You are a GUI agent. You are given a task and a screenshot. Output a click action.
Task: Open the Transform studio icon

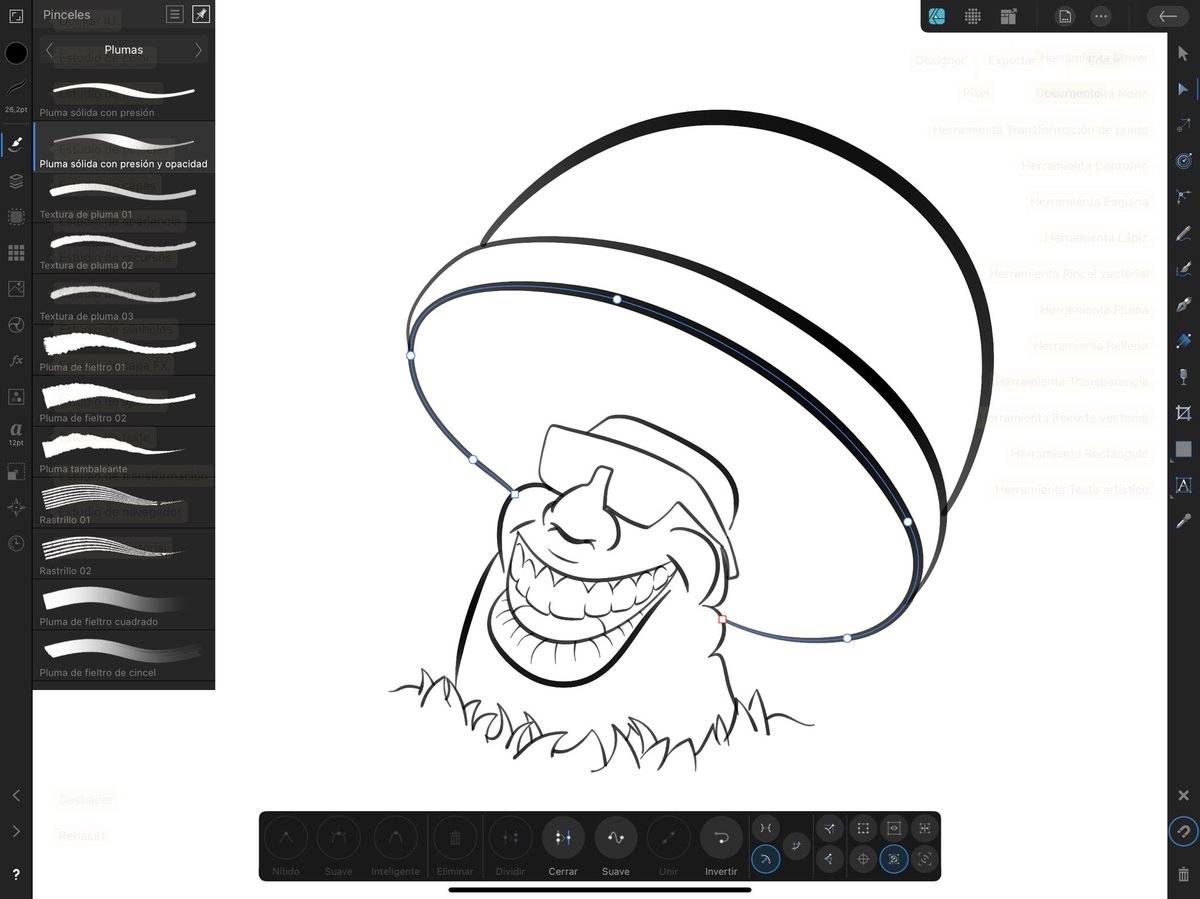[x=16, y=471]
